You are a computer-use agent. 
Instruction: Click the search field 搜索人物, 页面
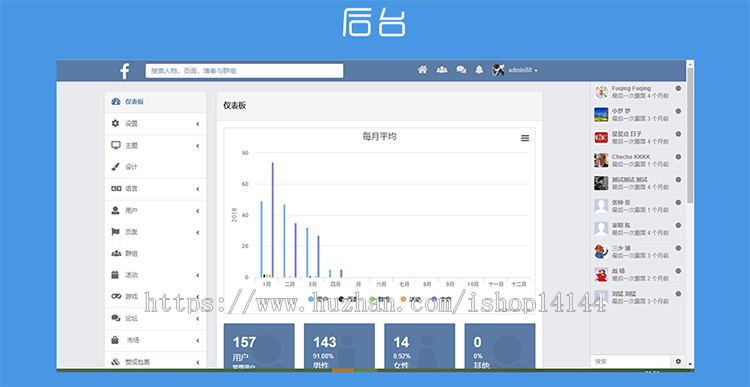click(x=244, y=71)
